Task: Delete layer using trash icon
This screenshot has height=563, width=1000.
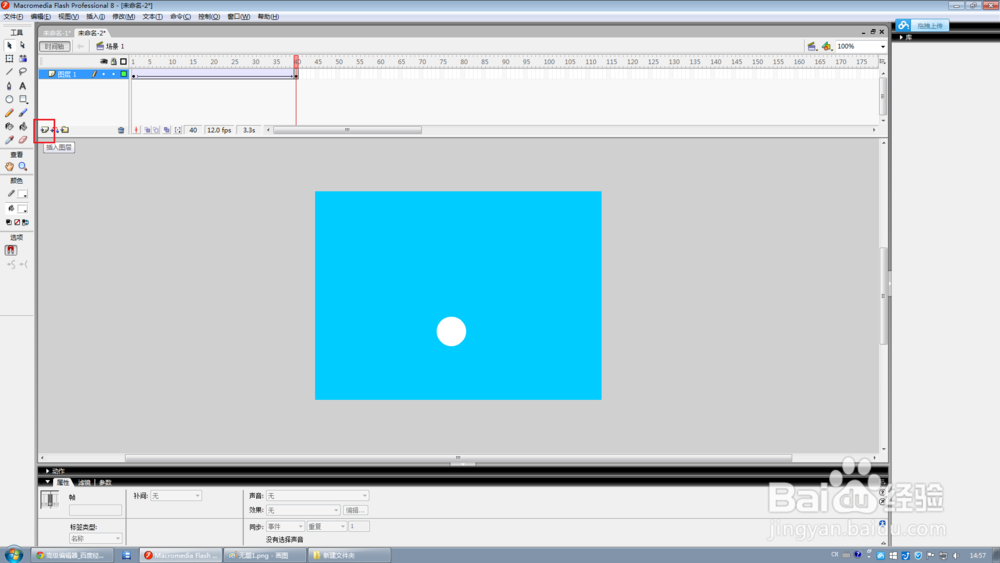Action: coord(121,130)
